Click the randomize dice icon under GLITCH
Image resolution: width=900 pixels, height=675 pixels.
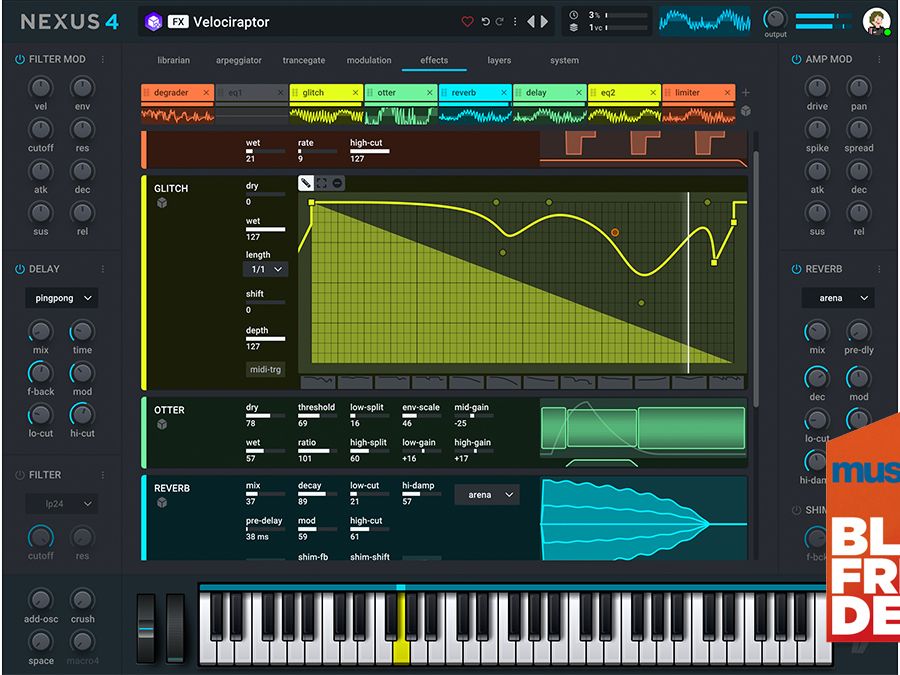tap(162, 203)
